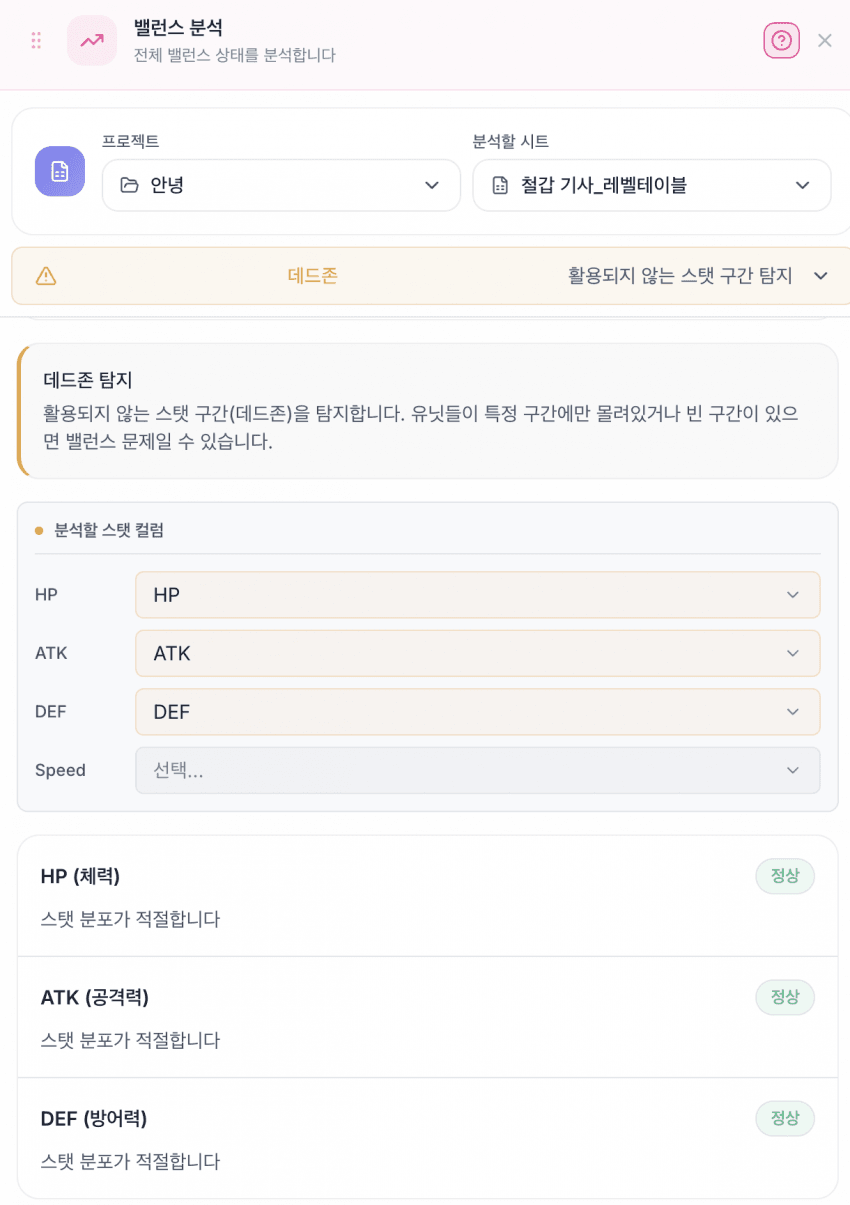
Task: Click the help question mark icon
Action: (x=781, y=40)
